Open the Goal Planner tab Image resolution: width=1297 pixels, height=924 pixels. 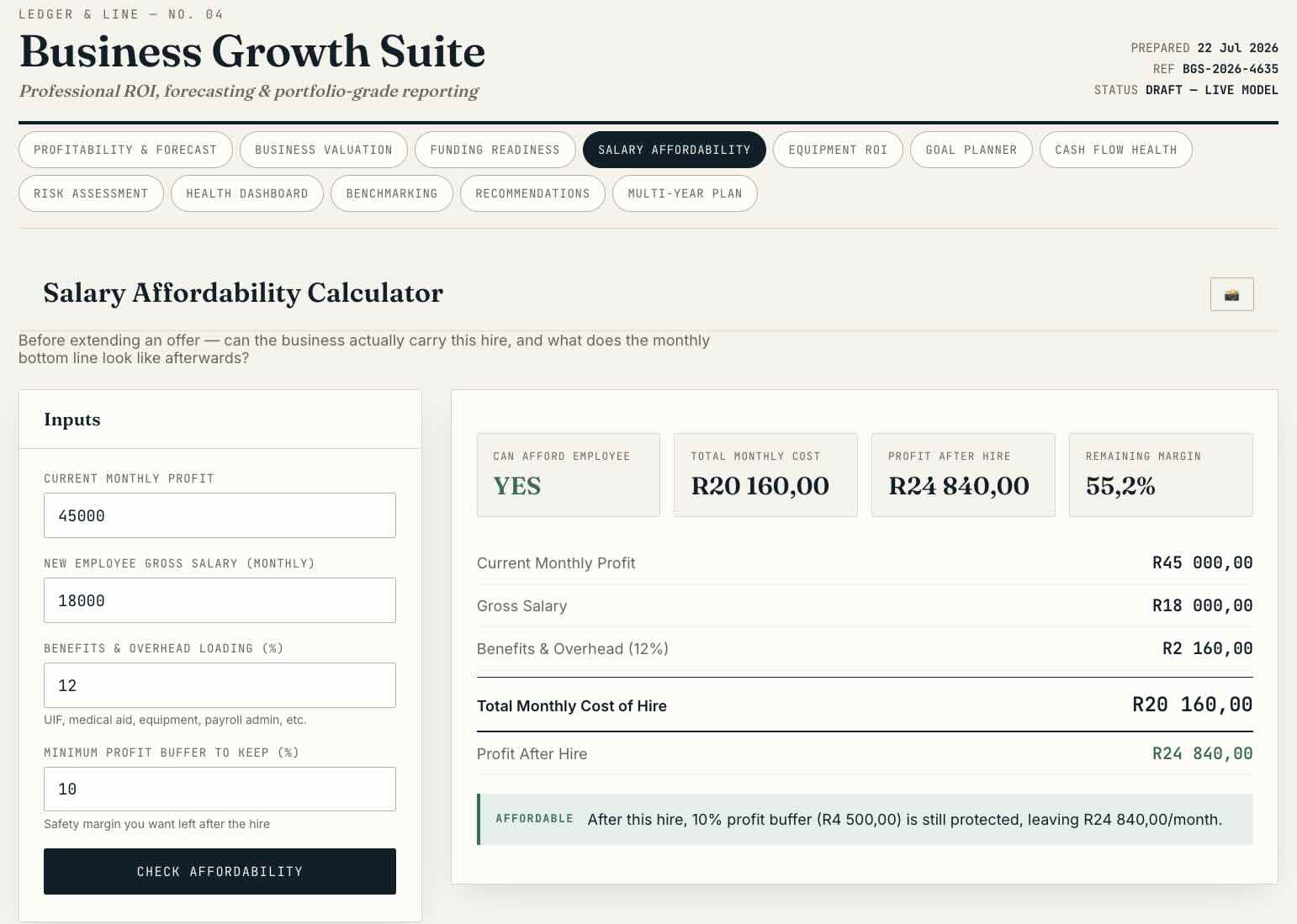[x=971, y=150]
